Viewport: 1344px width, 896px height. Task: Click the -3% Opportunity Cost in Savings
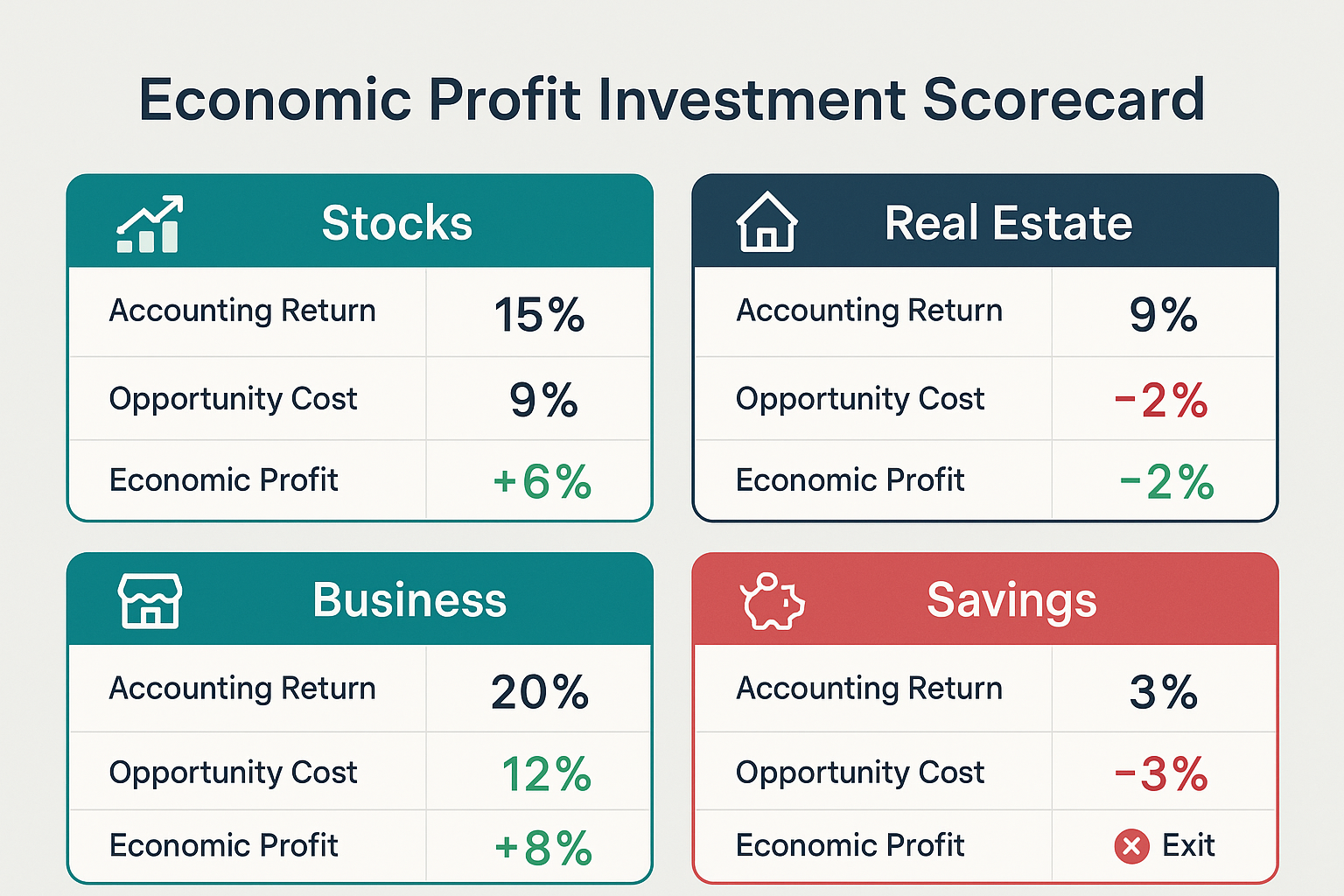coord(1161,774)
